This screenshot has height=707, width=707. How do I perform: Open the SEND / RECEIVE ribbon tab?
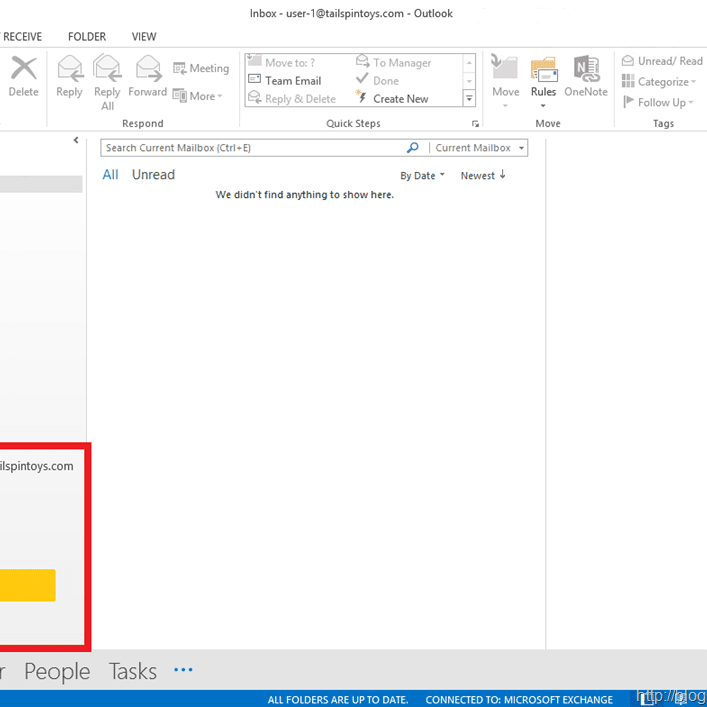[21, 37]
